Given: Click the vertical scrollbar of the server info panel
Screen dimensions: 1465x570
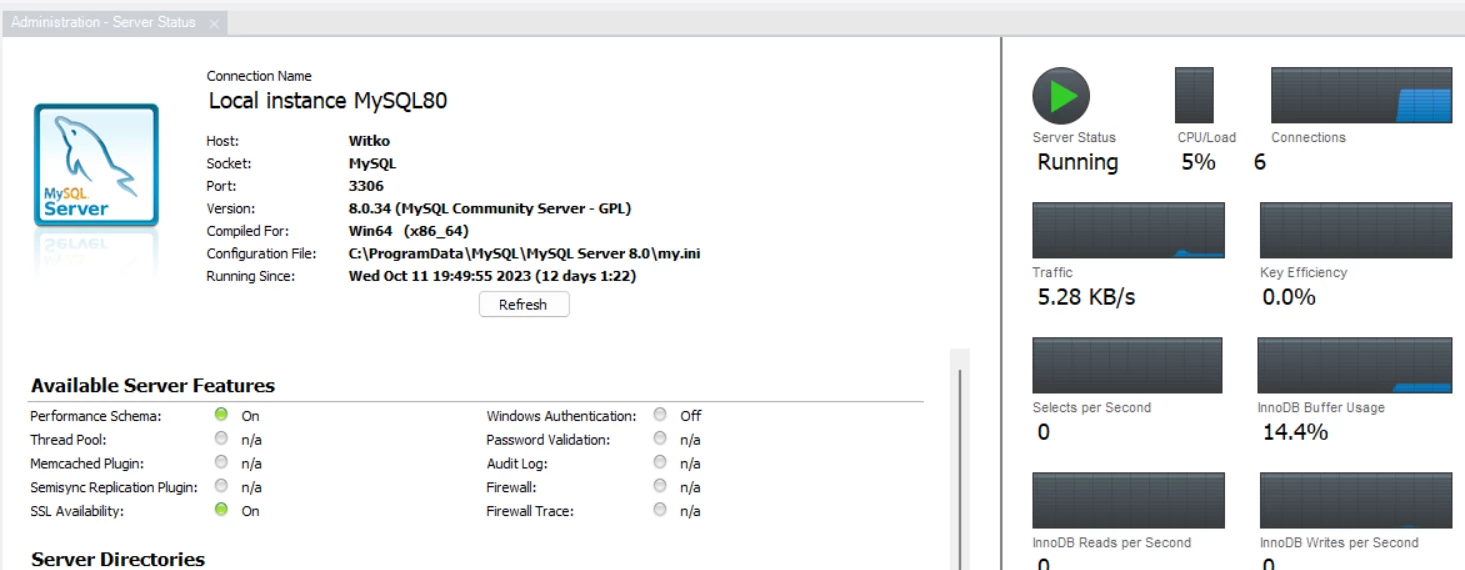Looking at the screenshot, I should 960,459.
